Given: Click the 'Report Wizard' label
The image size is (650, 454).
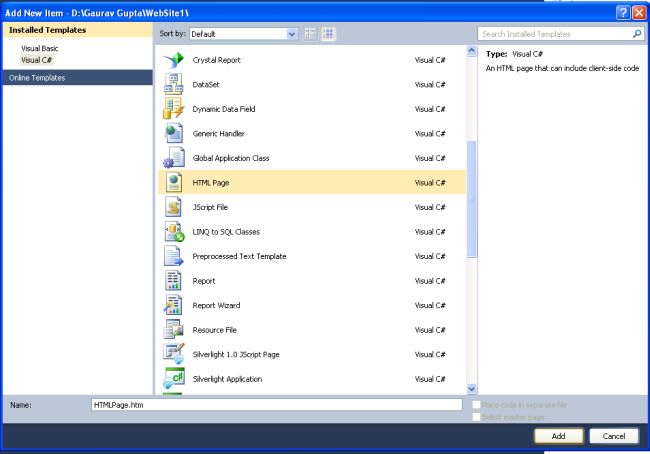Looking at the screenshot, I should pyautogui.click(x=216, y=305).
